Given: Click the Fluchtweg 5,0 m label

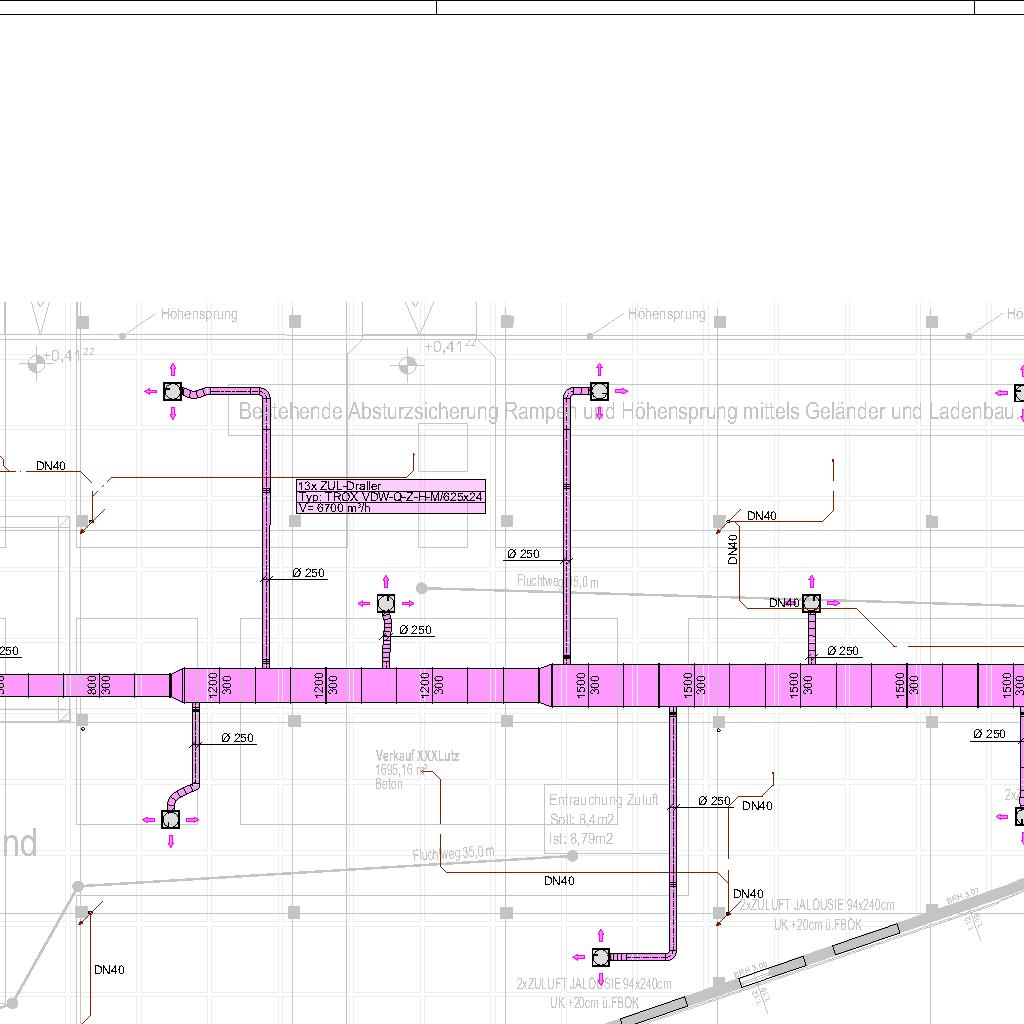Looking at the screenshot, I should tap(558, 581).
